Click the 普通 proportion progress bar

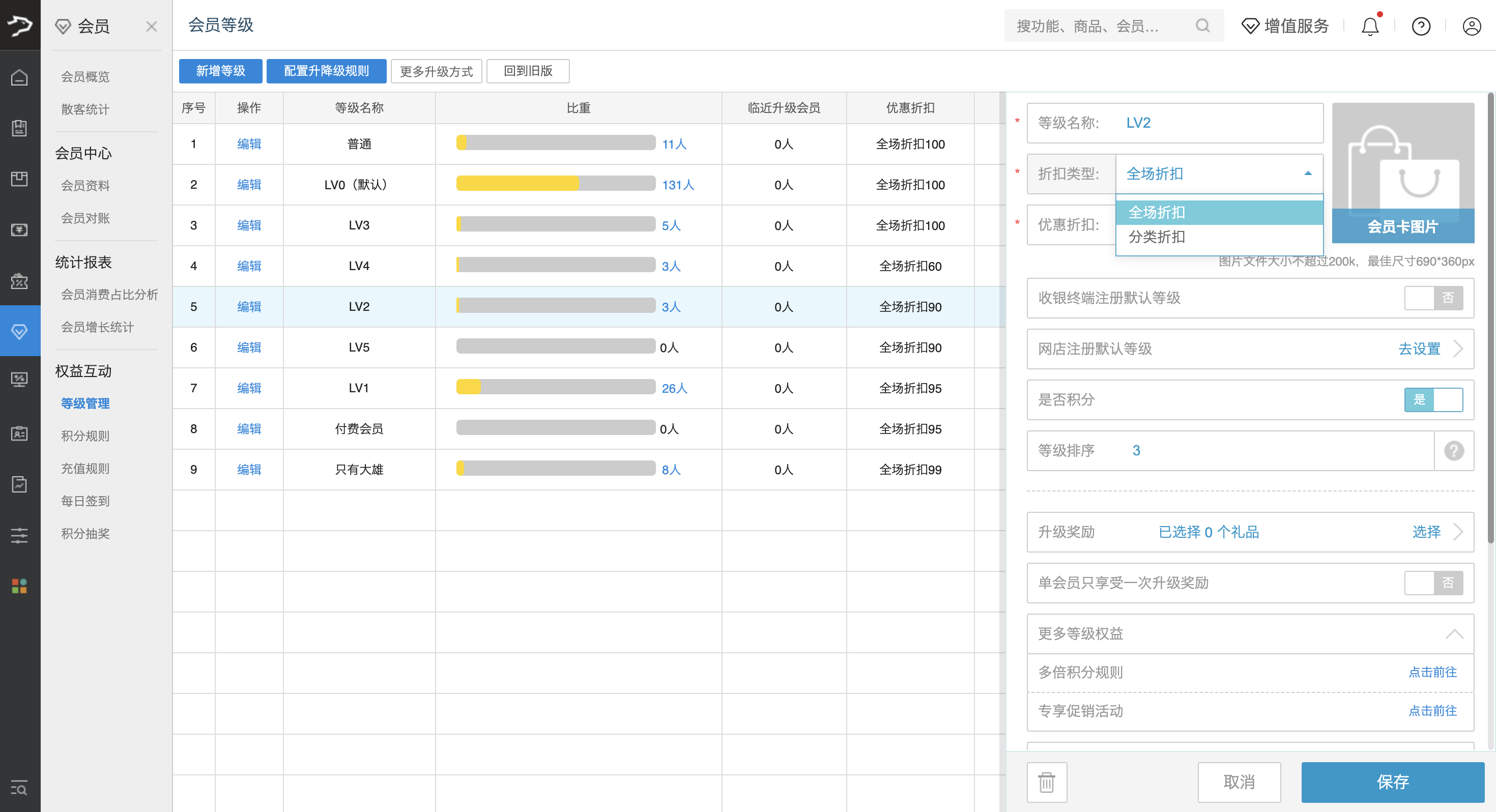point(556,143)
